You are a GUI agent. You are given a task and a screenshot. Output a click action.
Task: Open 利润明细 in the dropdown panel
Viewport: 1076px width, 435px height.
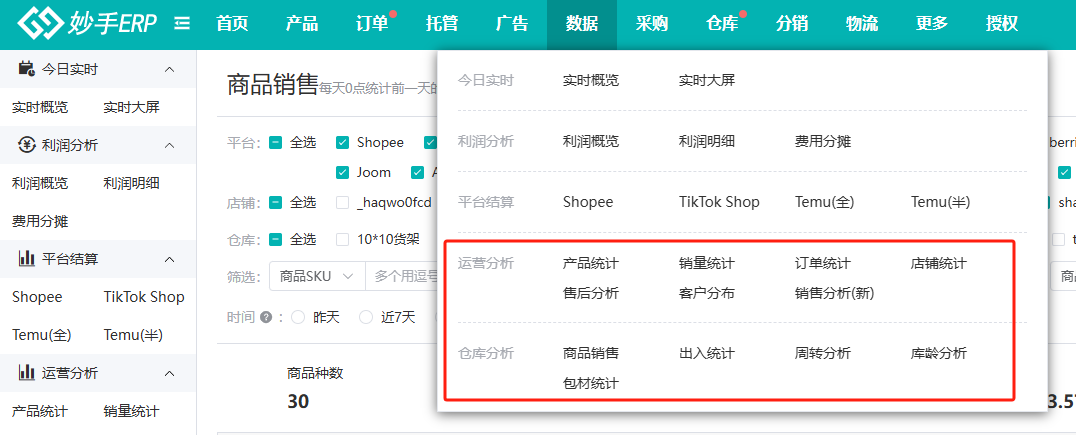pyautogui.click(x=707, y=141)
